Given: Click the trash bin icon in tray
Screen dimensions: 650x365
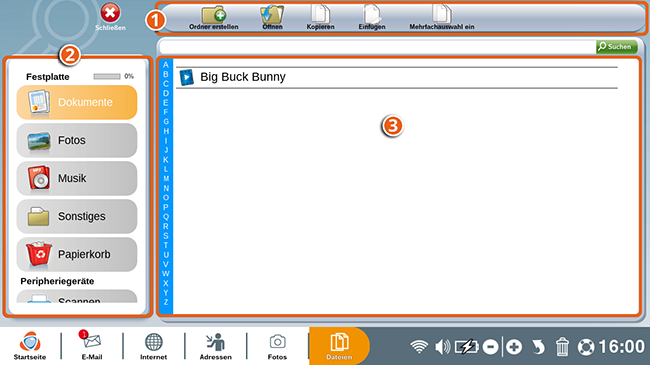Looking at the screenshot, I should coord(562,346).
